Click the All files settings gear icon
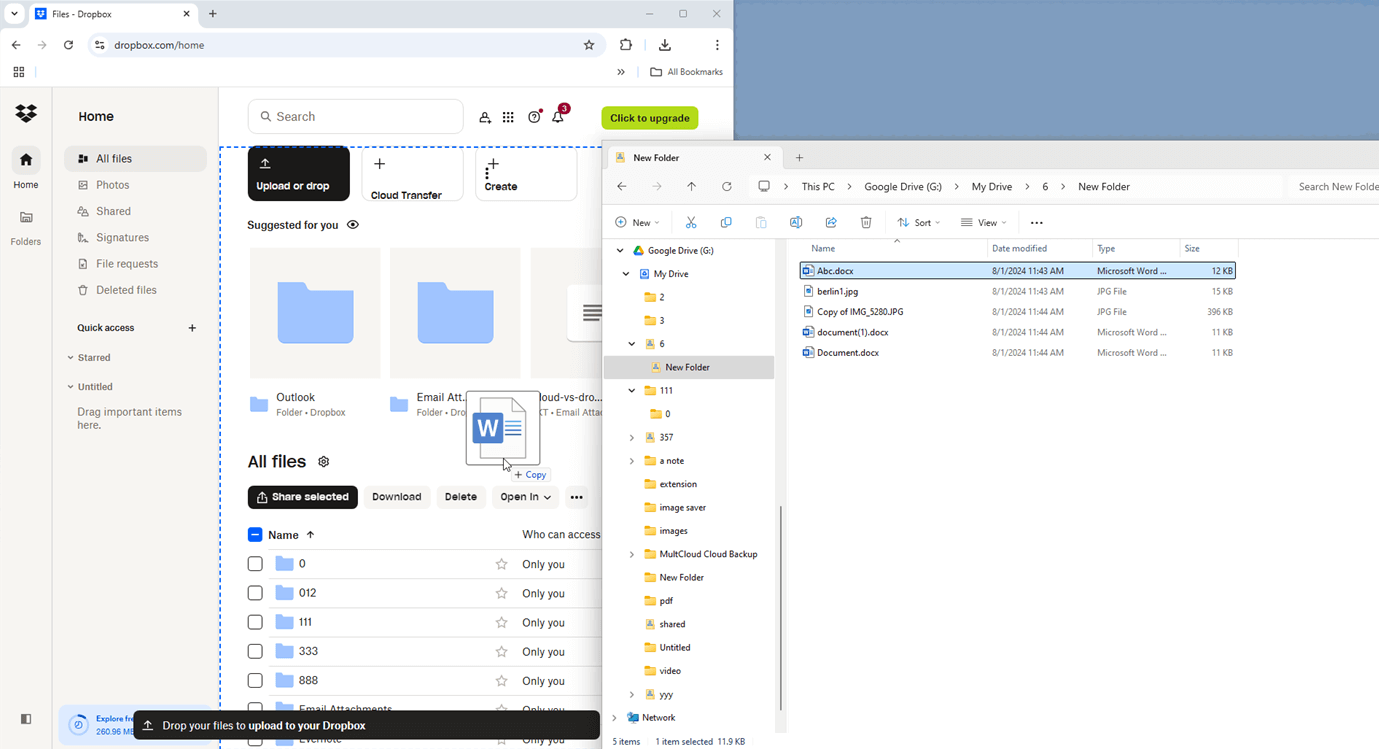Screen dimensions: 1379x749 (x=323, y=462)
